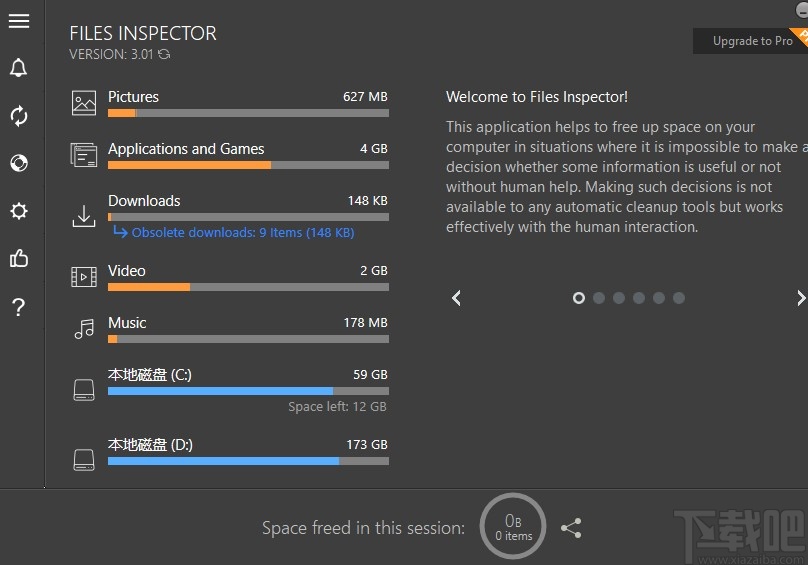The width and height of the screenshot is (808, 565).
Task: Open the hamburger menu
Action: click(x=18, y=21)
